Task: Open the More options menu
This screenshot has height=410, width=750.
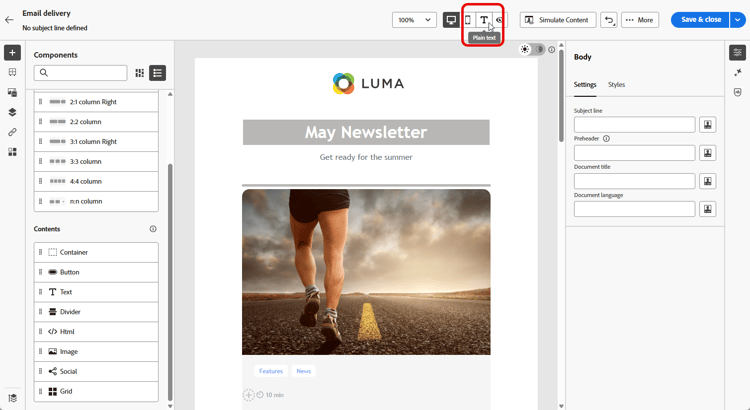Action: 640,20
